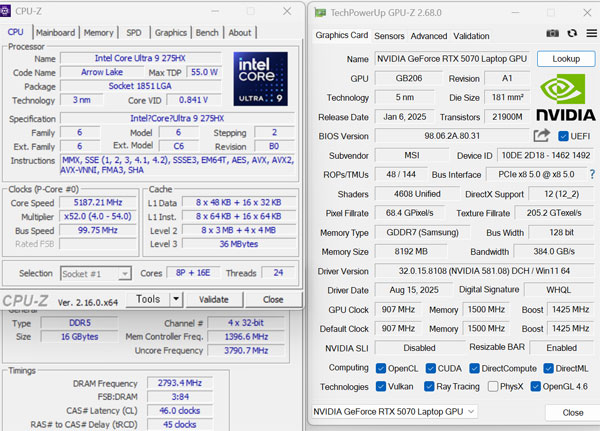Click the GPU-Z screenshot camera icon
The width and height of the screenshot is (600, 431).
click(552, 34)
